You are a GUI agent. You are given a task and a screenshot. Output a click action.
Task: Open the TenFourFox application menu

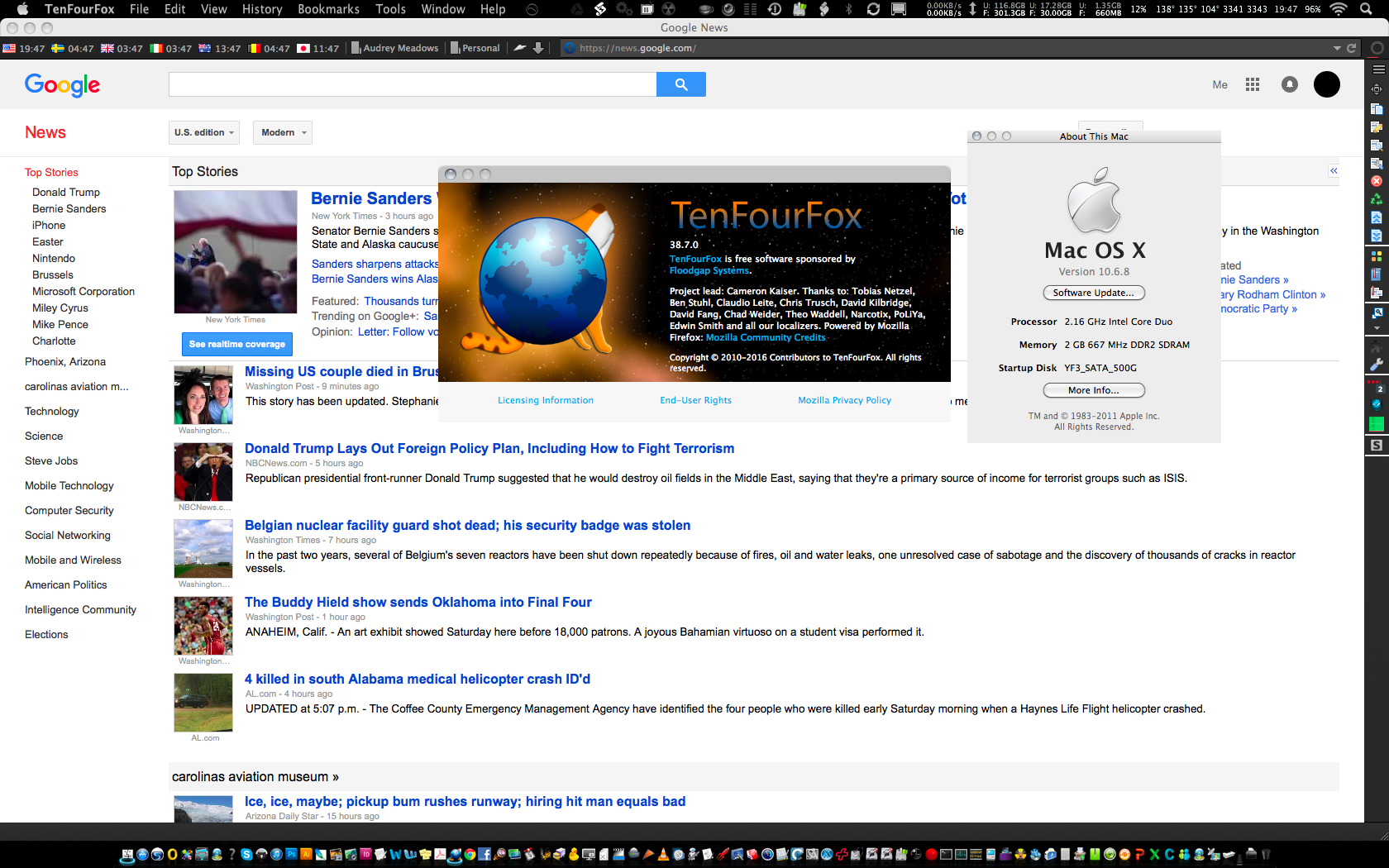point(79,9)
